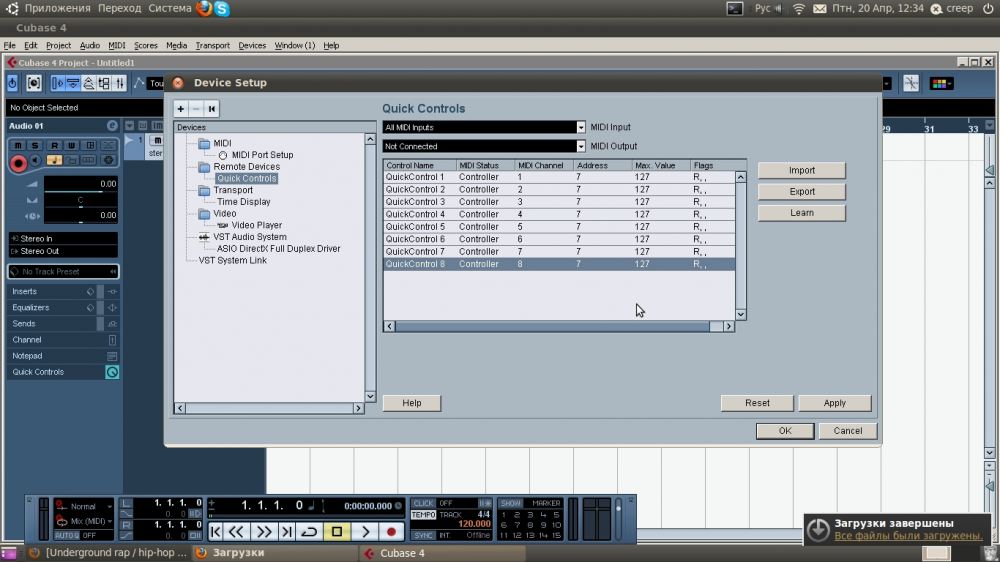Click the reset-to-first device icon
The height and width of the screenshot is (562, 1000).
[x=212, y=109]
